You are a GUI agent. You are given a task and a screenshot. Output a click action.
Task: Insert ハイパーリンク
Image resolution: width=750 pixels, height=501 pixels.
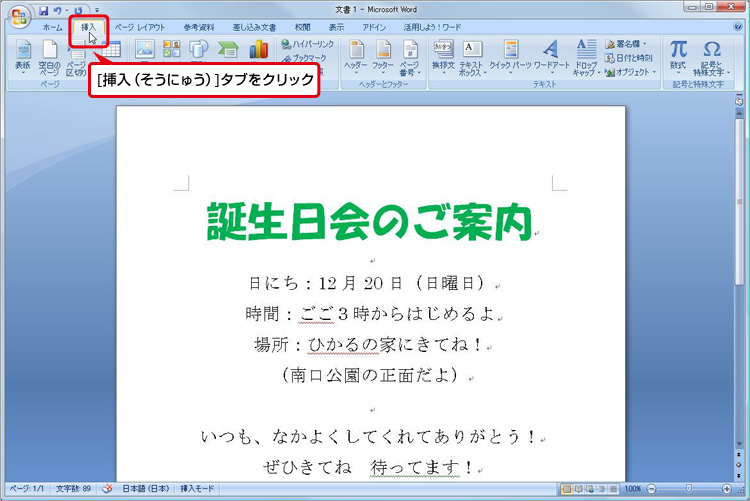(x=308, y=44)
